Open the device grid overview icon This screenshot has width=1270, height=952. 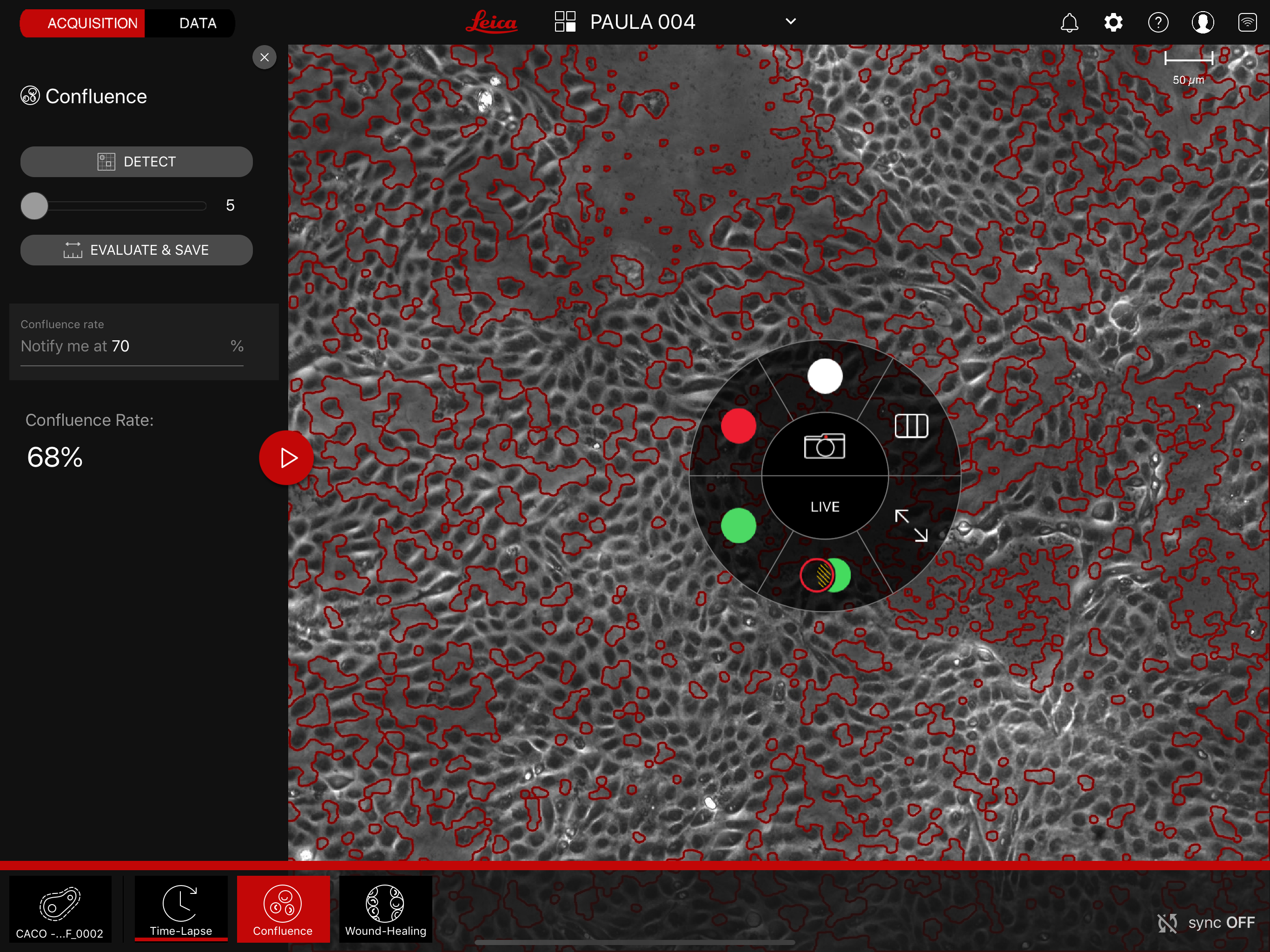(x=565, y=22)
